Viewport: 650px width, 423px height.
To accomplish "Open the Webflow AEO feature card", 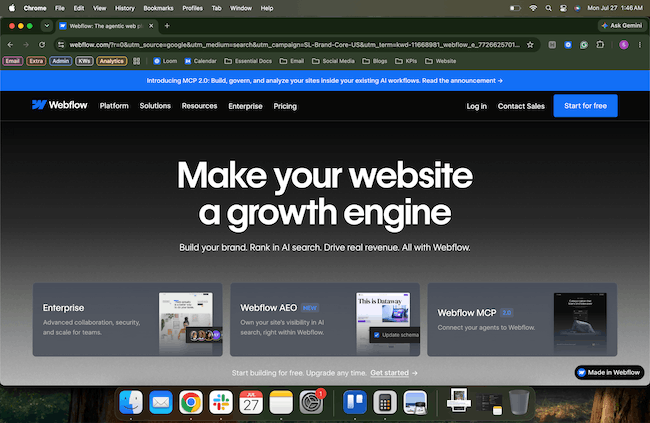I will pyautogui.click(x=325, y=319).
